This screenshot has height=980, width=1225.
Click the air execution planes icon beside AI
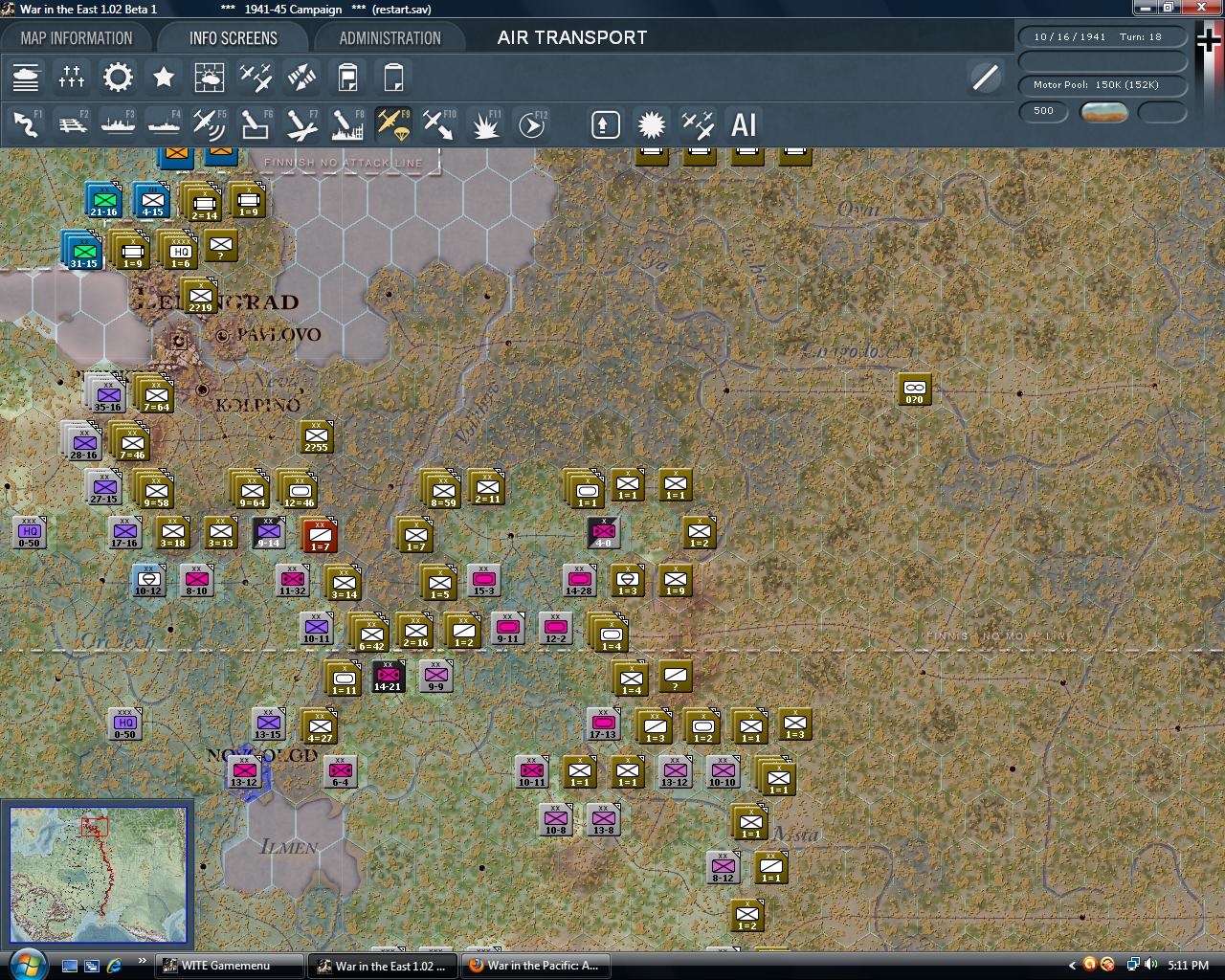[x=698, y=124]
